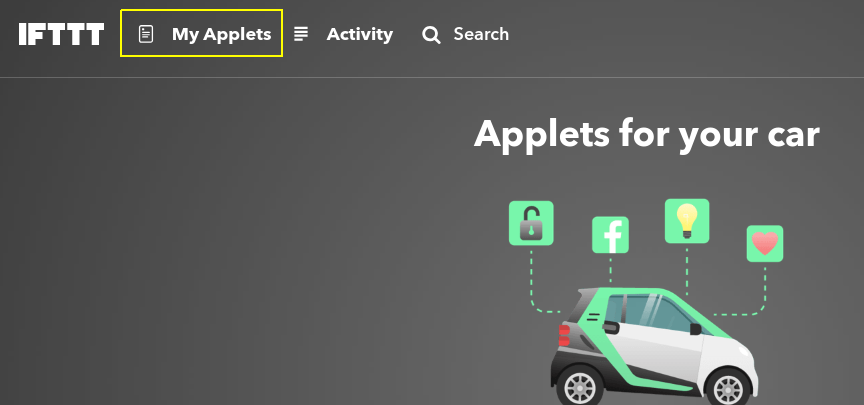Click the dashed line under the padlock
The image size is (864, 405).
click(543, 282)
